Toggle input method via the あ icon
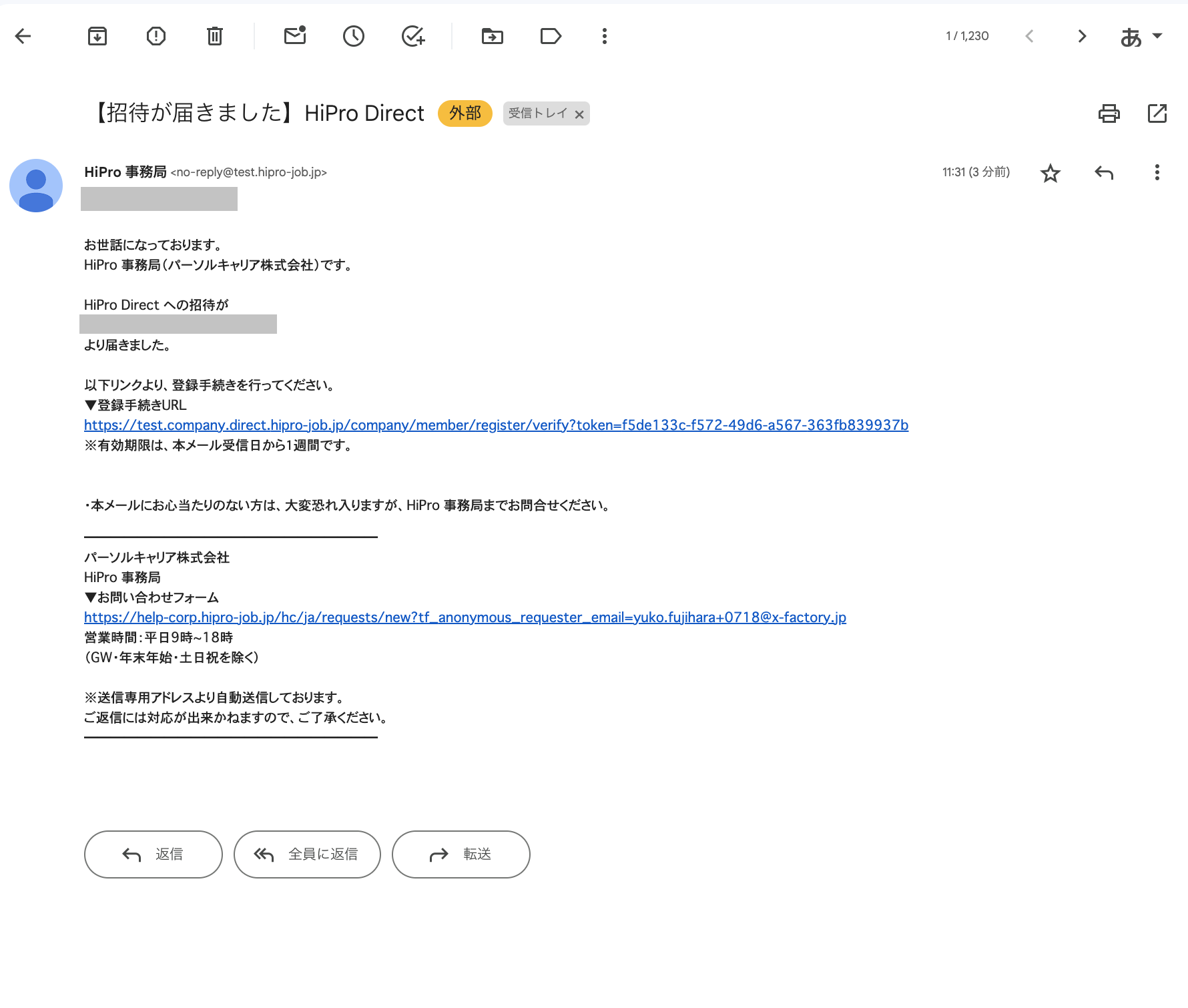Image resolution: width=1188 pixels, height=1008 pixels. click(1131, 36)
